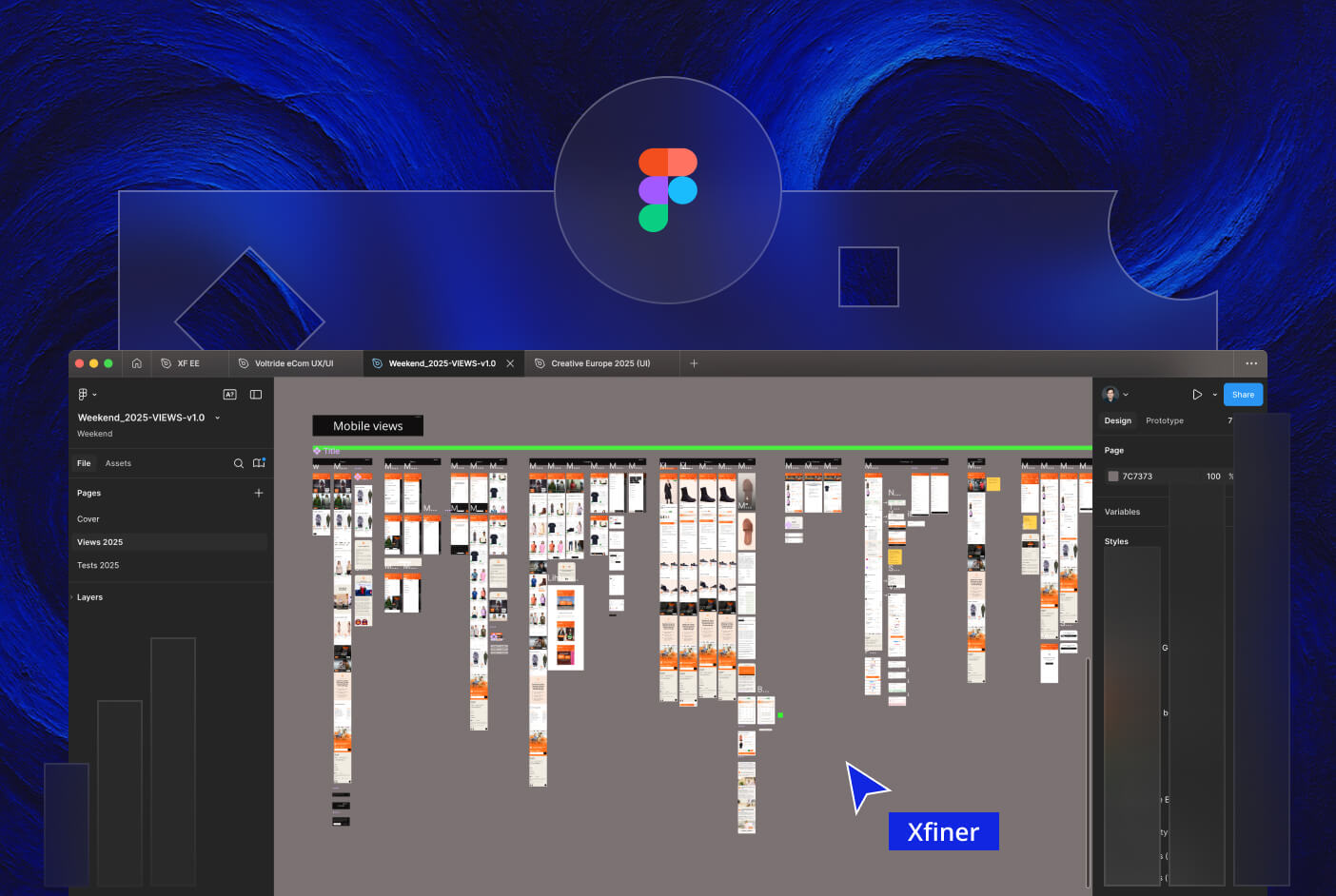
Task: Add a new page with plus icon
Action: [x=259, y=493]
